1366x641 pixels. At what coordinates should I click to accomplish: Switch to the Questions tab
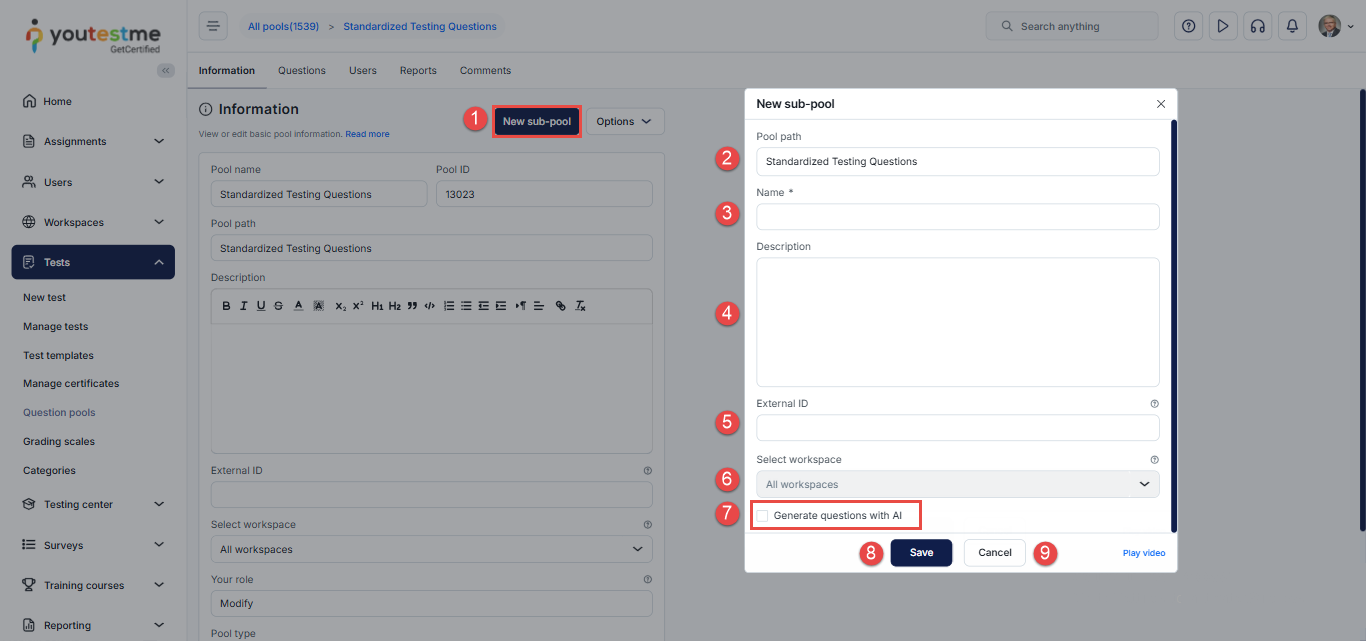(x=302, y=71)
